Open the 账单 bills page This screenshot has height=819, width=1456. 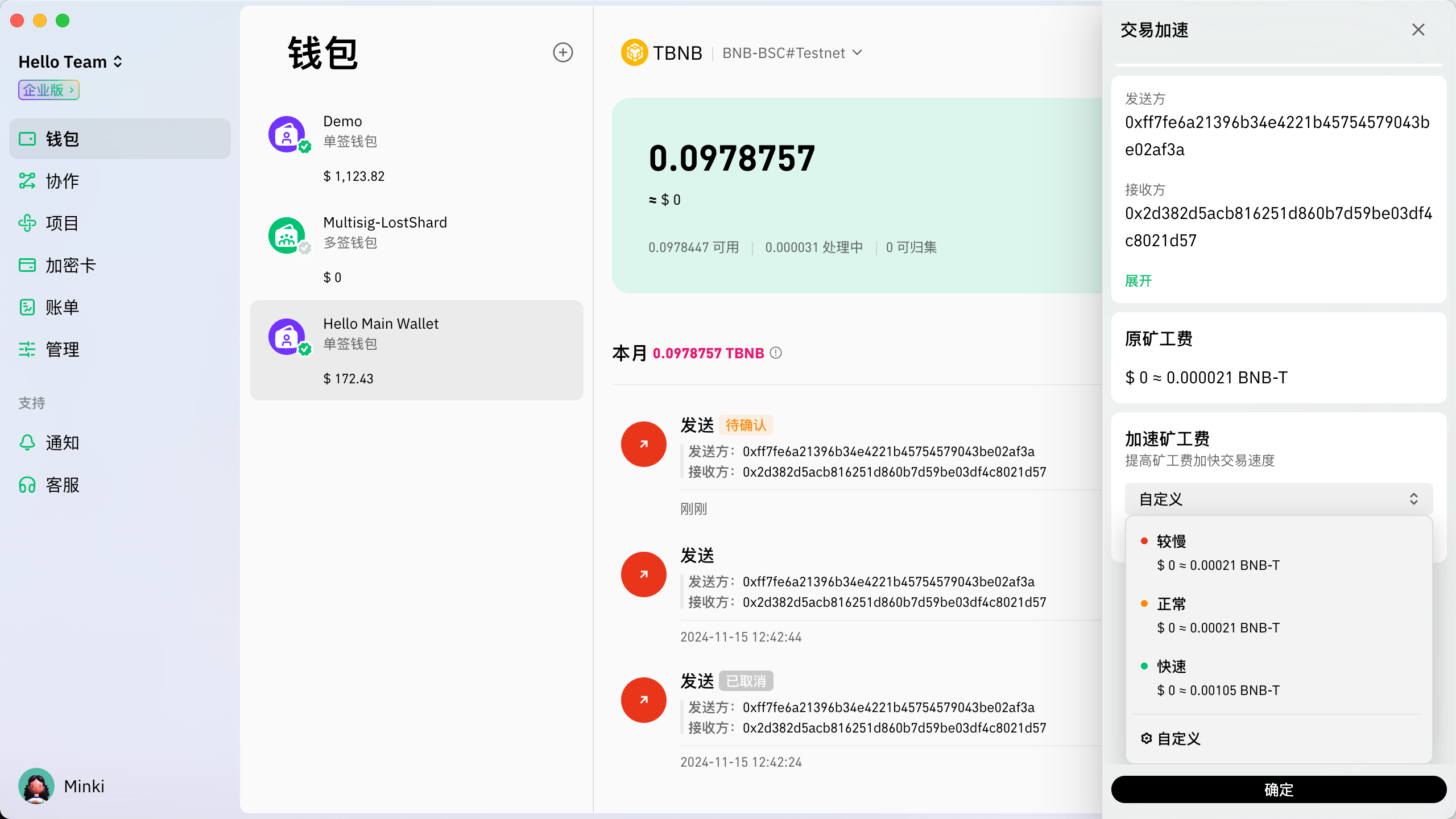[x=61, y=307]
